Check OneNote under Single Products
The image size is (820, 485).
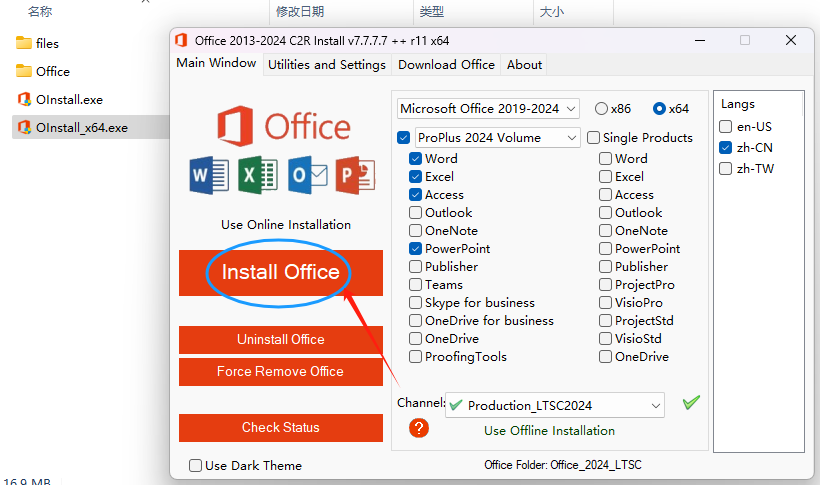[605, 231]
